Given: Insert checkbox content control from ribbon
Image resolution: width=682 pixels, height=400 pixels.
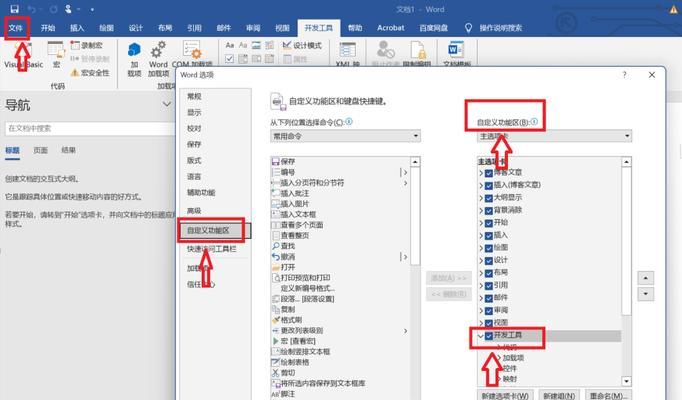Looking at the screenshot, I should tap(230, 58).
